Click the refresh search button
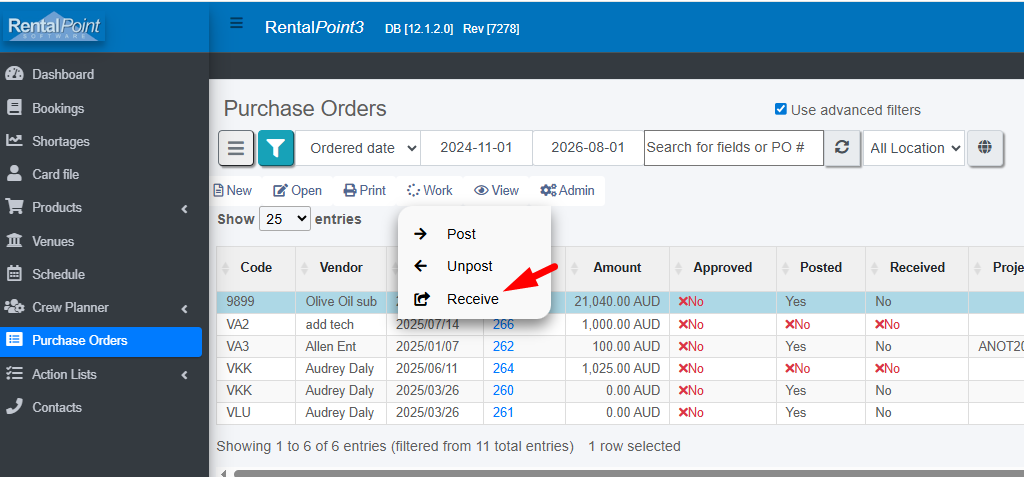Screen dimensions: 1024x477 (842, 148)
